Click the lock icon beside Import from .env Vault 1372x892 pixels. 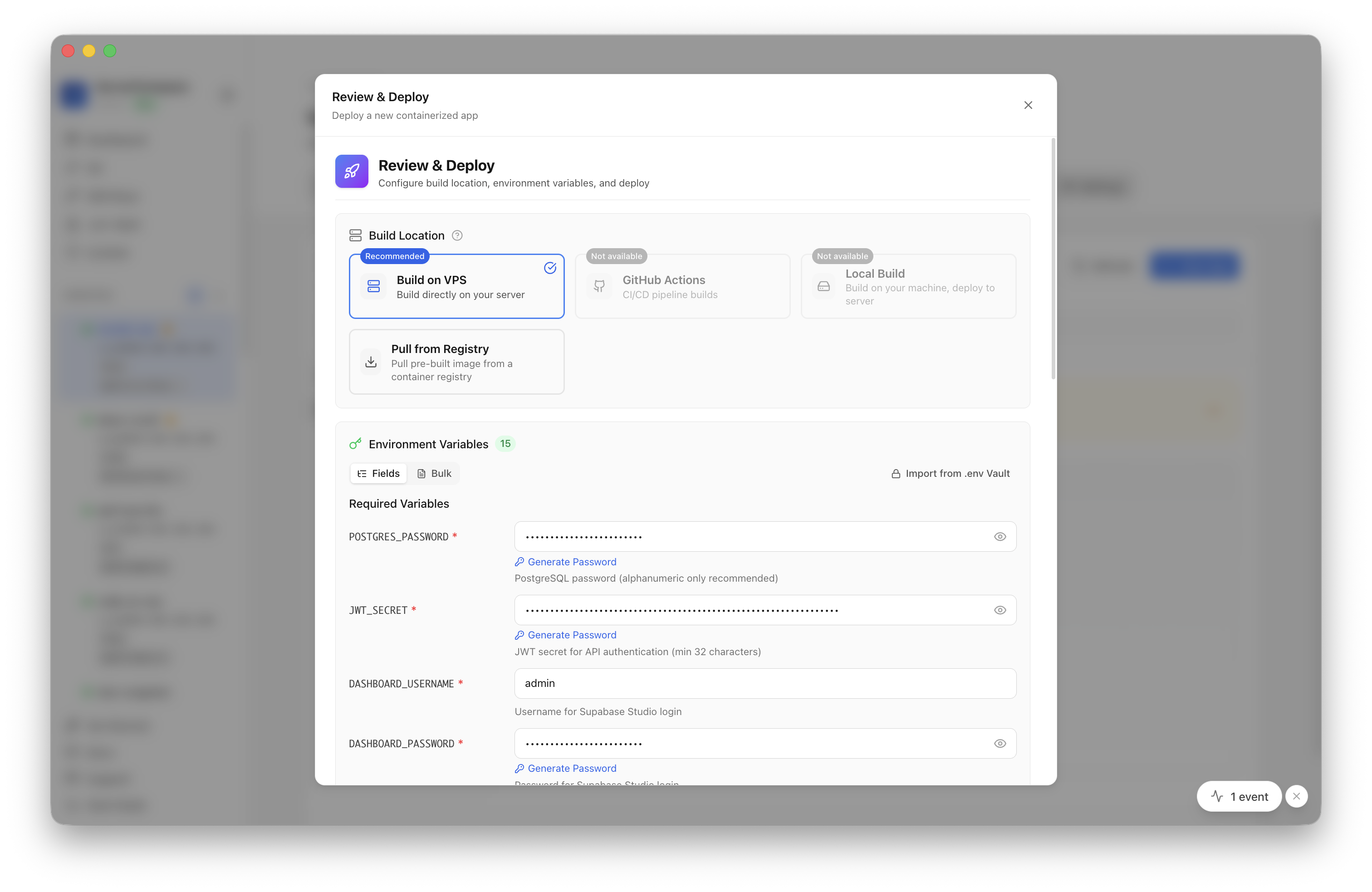[896, 474]
